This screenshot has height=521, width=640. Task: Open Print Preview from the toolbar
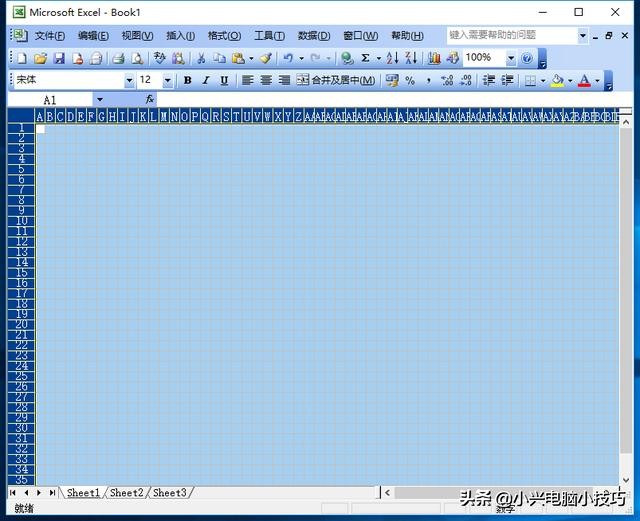(x=137, y=58)
